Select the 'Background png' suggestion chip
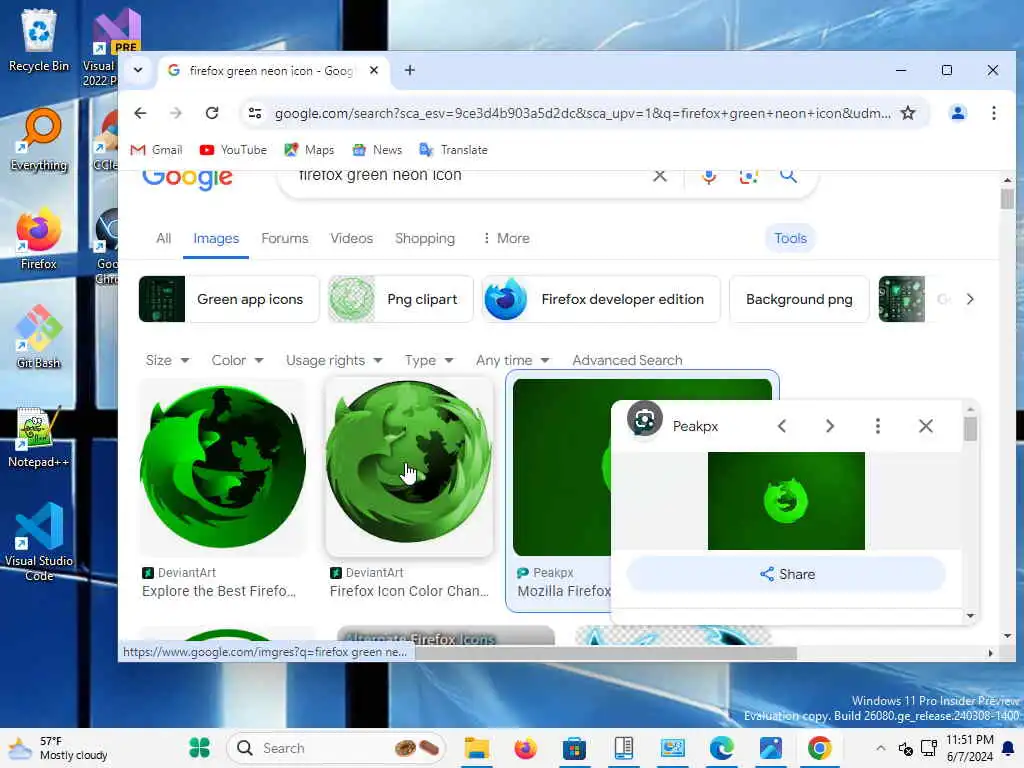The height and width of the screenshot is (768, 1024). pos(799,299)
